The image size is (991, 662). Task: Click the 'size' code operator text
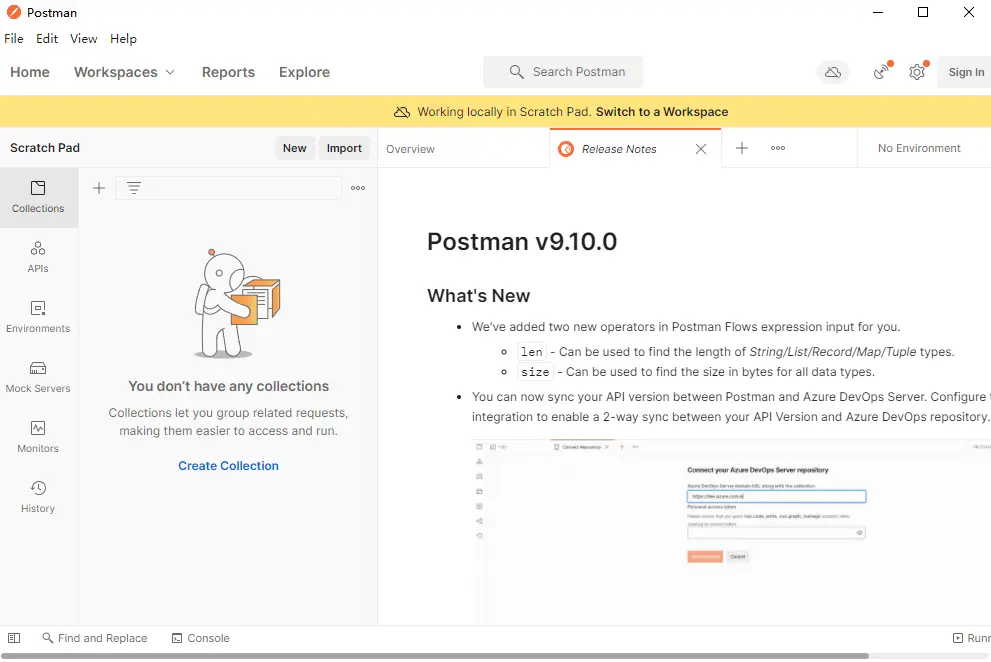click(535, 372)
